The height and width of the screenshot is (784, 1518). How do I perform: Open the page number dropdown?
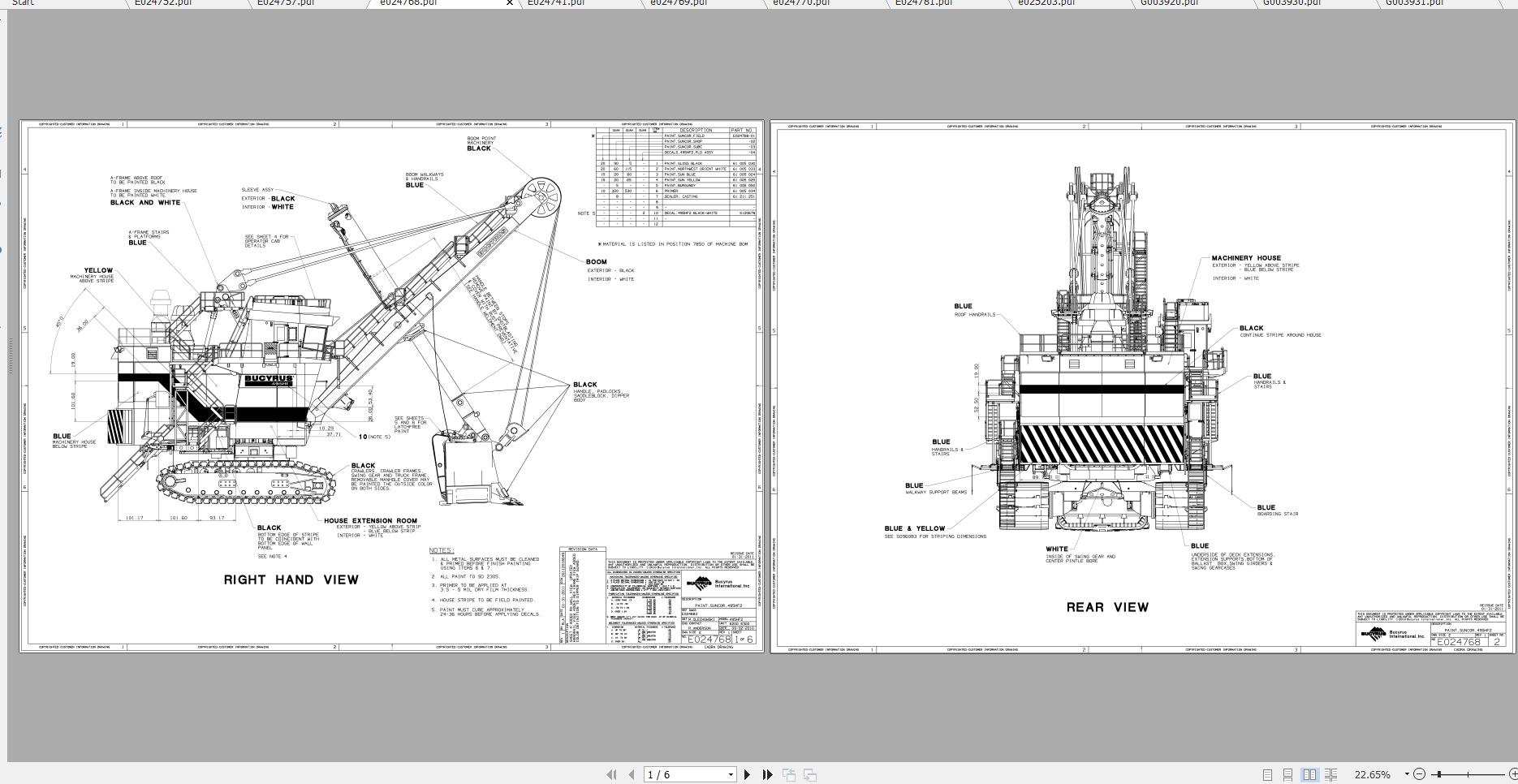tap(730, 773)
